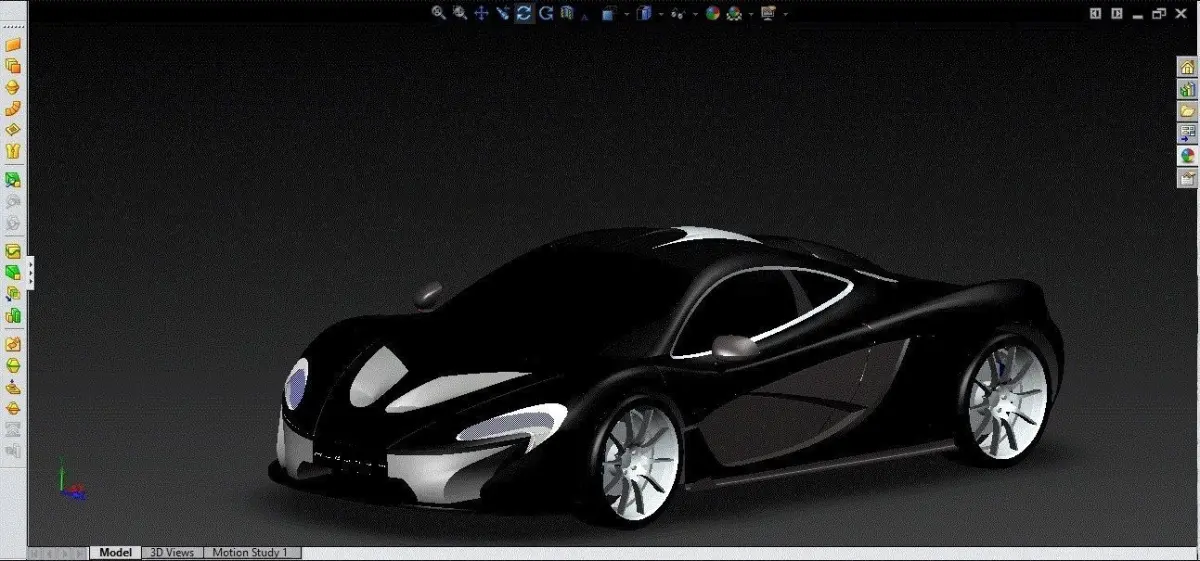Screen dimensions: 1200x561
Task: Click the Hide/Show Items glasses icon
Action: coord(678,13)
